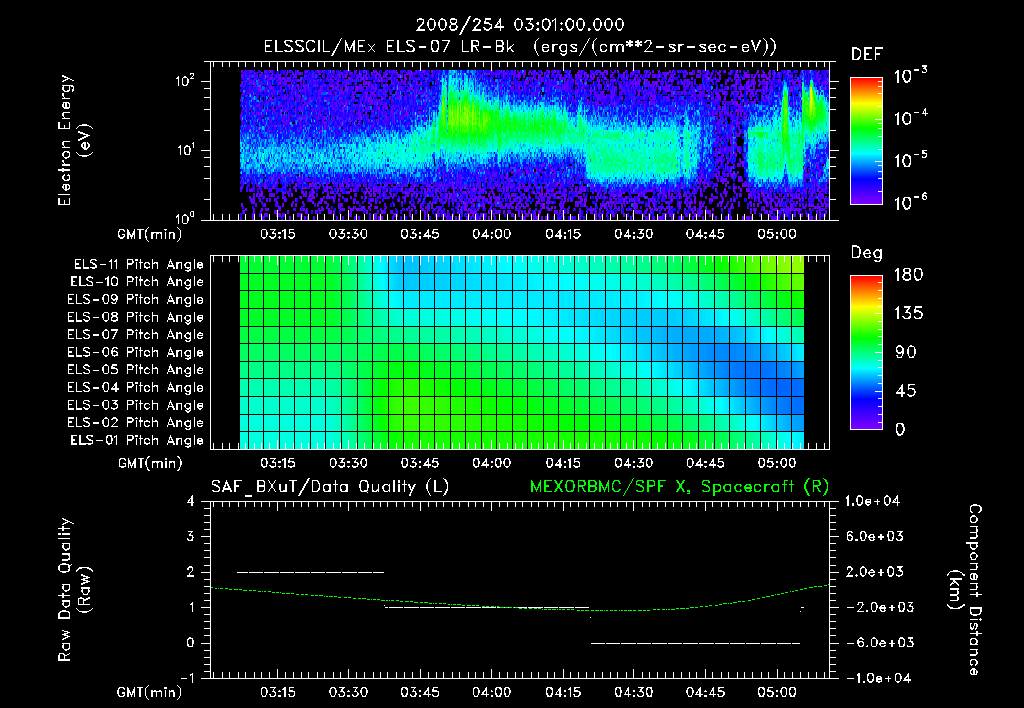Click the 10^-3 tick on DEF scale
Image resolution: width=1024 pixels, height=708 pixels.
click(x=910, y=76)
